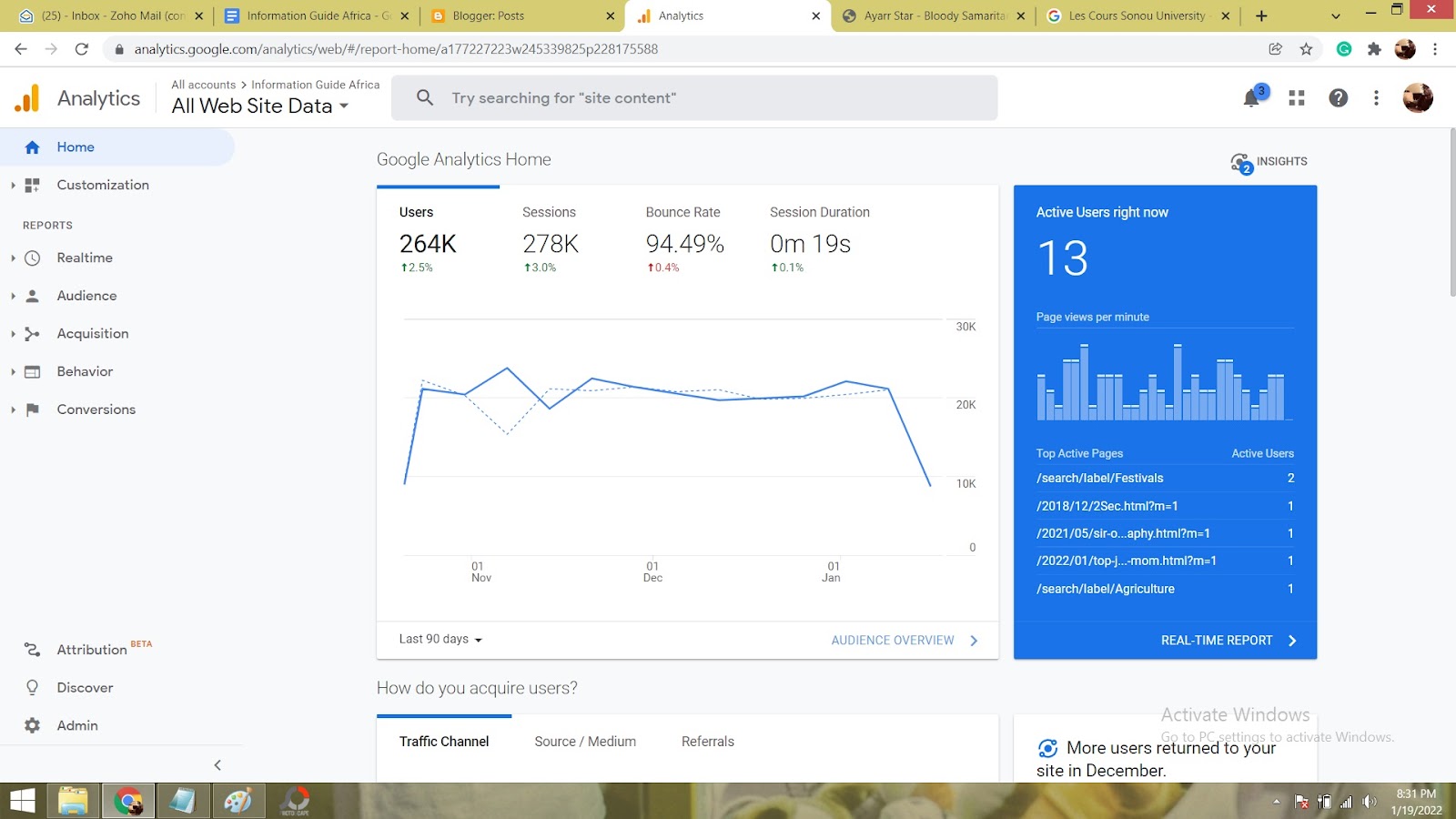Open the Last 90 days date range dropdown
This screenshot has width=1456, height=819.
click(440, 640)
